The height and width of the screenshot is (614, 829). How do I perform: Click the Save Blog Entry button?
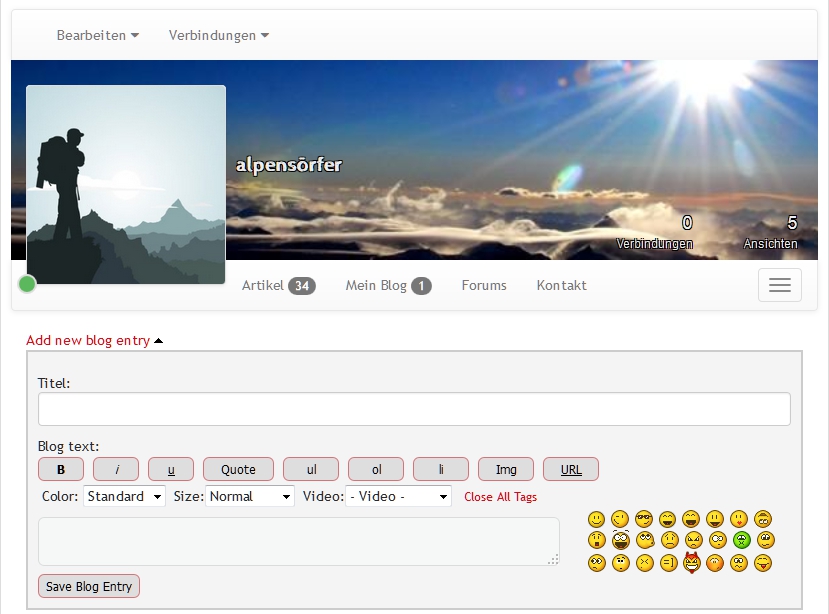point(89,586)
